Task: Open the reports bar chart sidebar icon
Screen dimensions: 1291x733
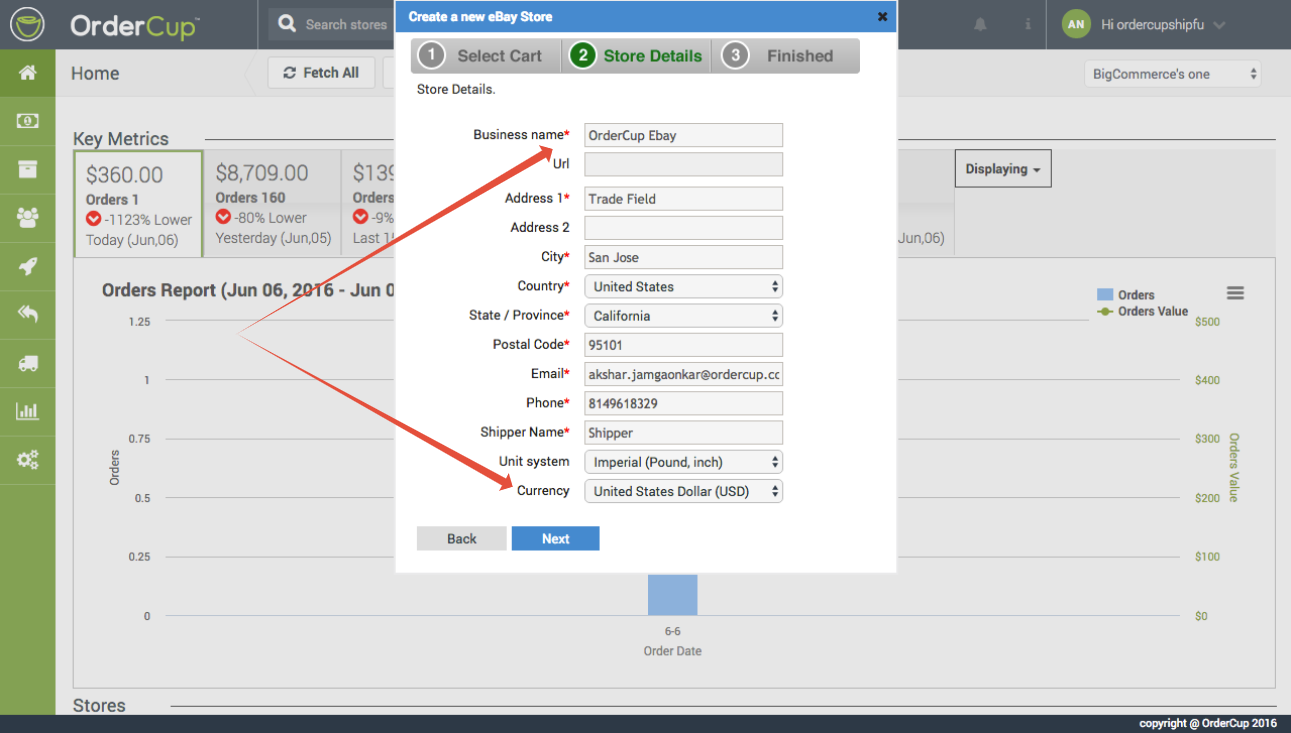Action: (27, 411)
